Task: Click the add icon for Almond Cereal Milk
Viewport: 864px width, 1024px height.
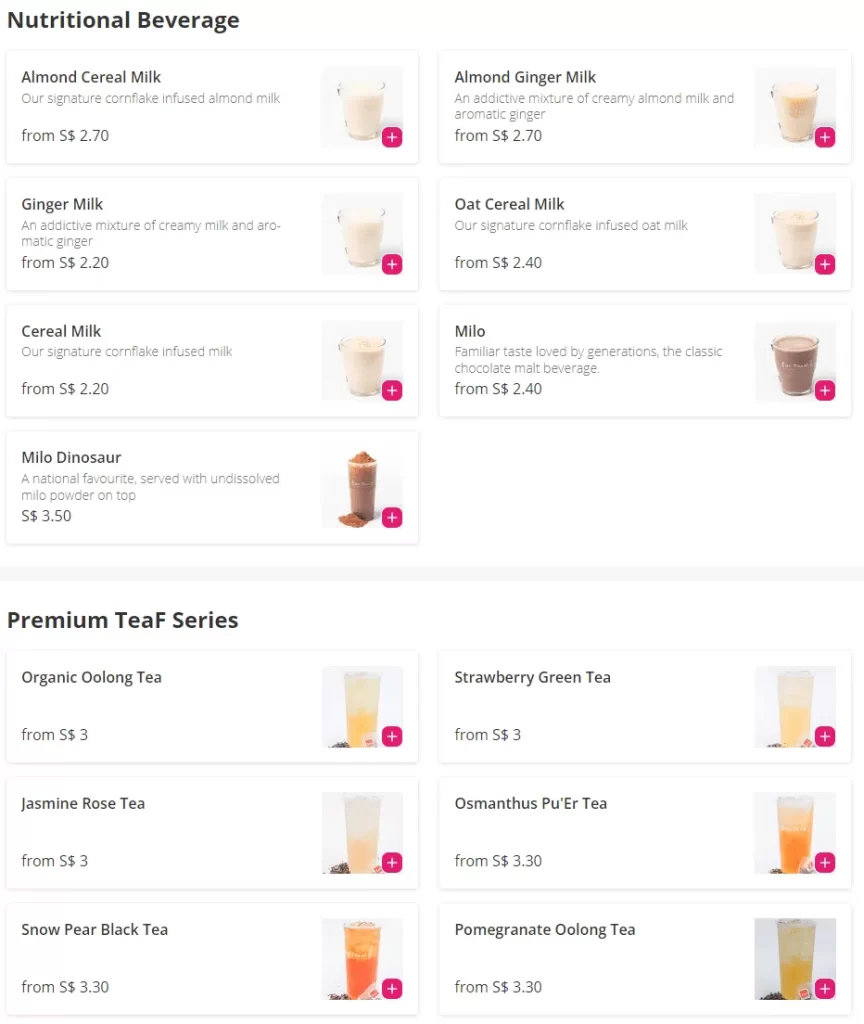Action: tap(391, 137)
